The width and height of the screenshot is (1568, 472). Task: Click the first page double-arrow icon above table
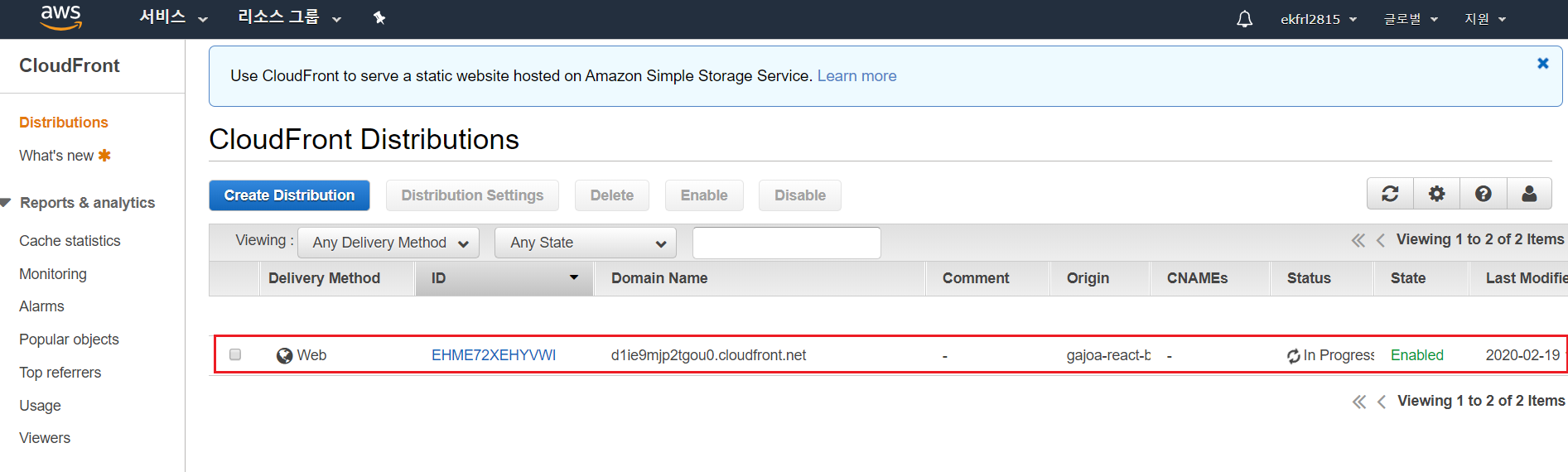click(x=1358, y=240)
